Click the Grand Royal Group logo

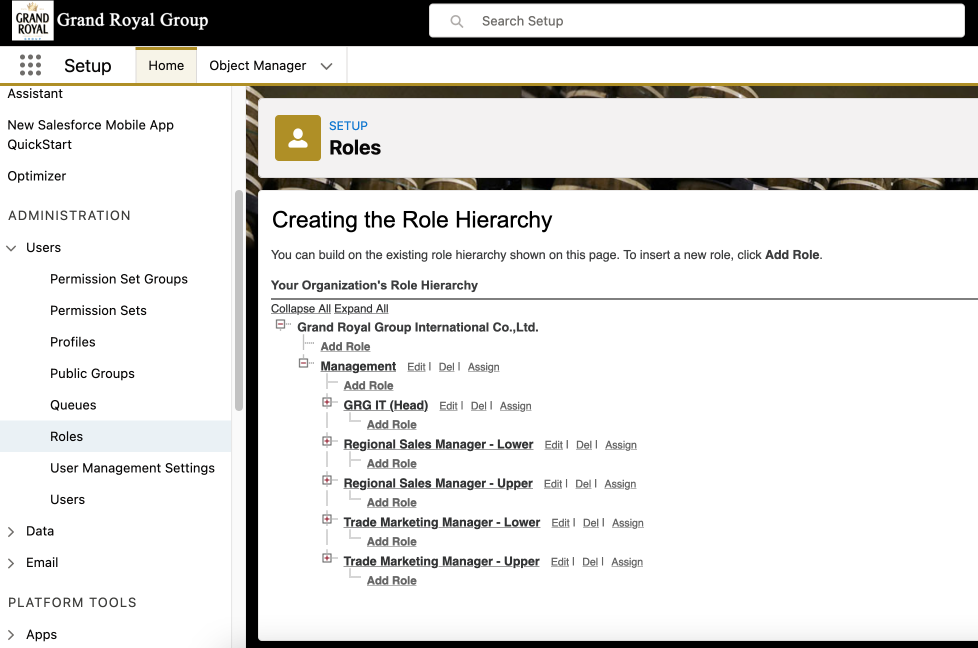[32, 21]
